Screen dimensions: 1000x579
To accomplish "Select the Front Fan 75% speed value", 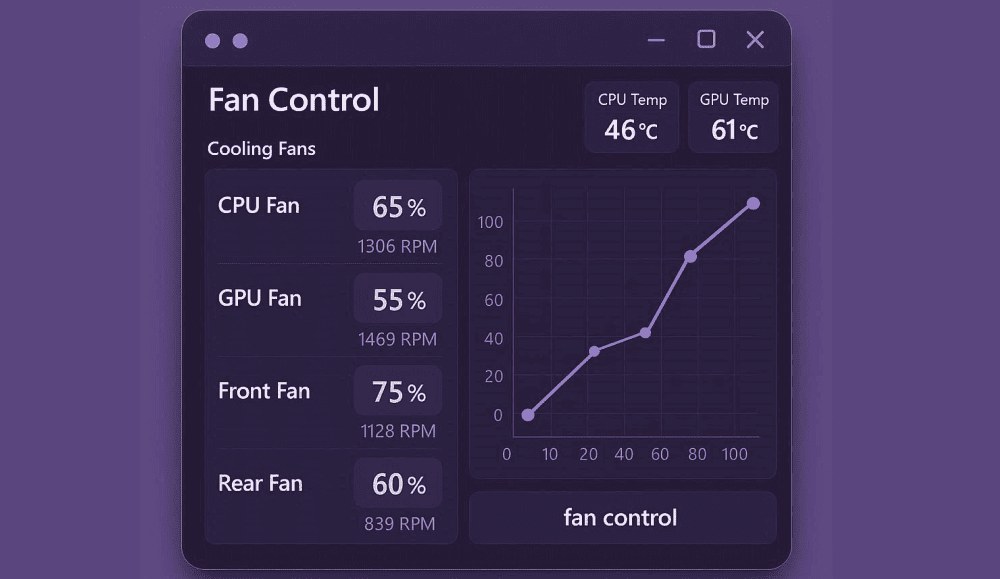I will (398, 392).
